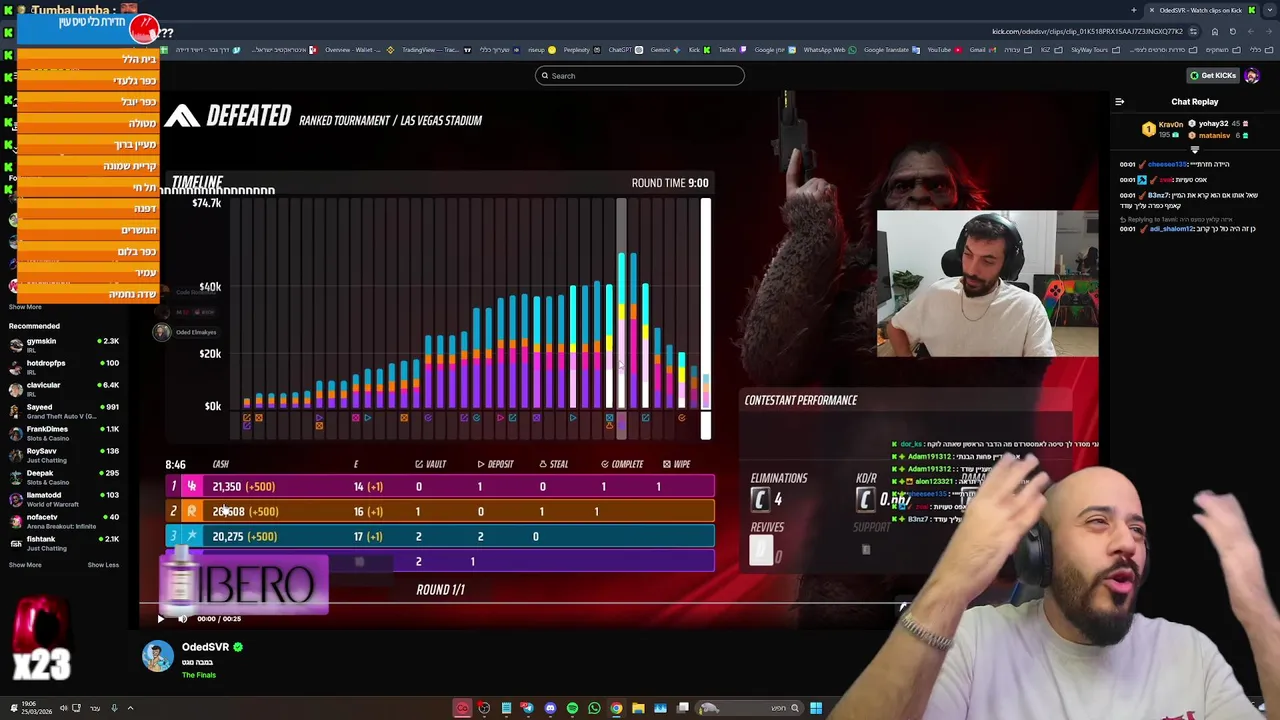The height and width of the screenshot is (720, 1280).
Task: Open Spotify from the taskbar
Action: click(x=572, y=708)
